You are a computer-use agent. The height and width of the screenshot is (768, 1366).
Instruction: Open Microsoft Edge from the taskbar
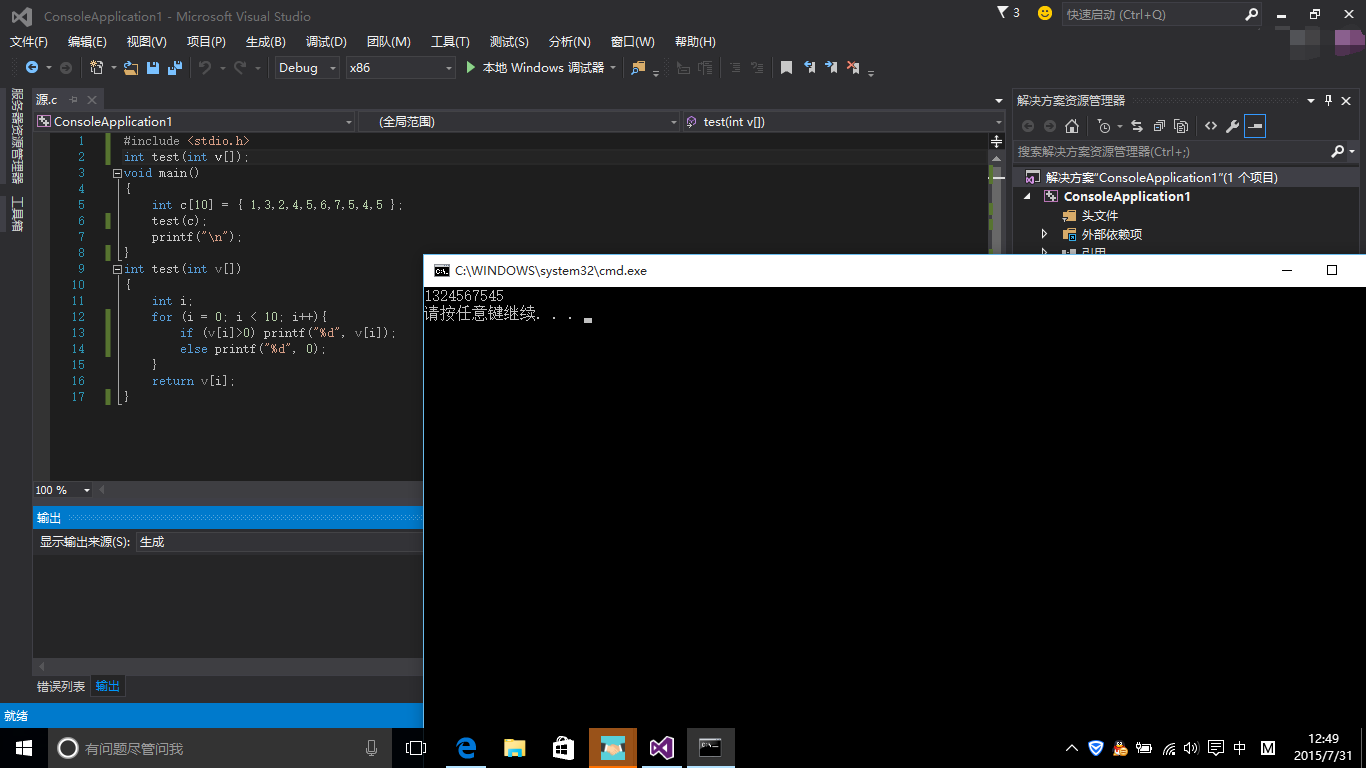[x=466, y=748]
